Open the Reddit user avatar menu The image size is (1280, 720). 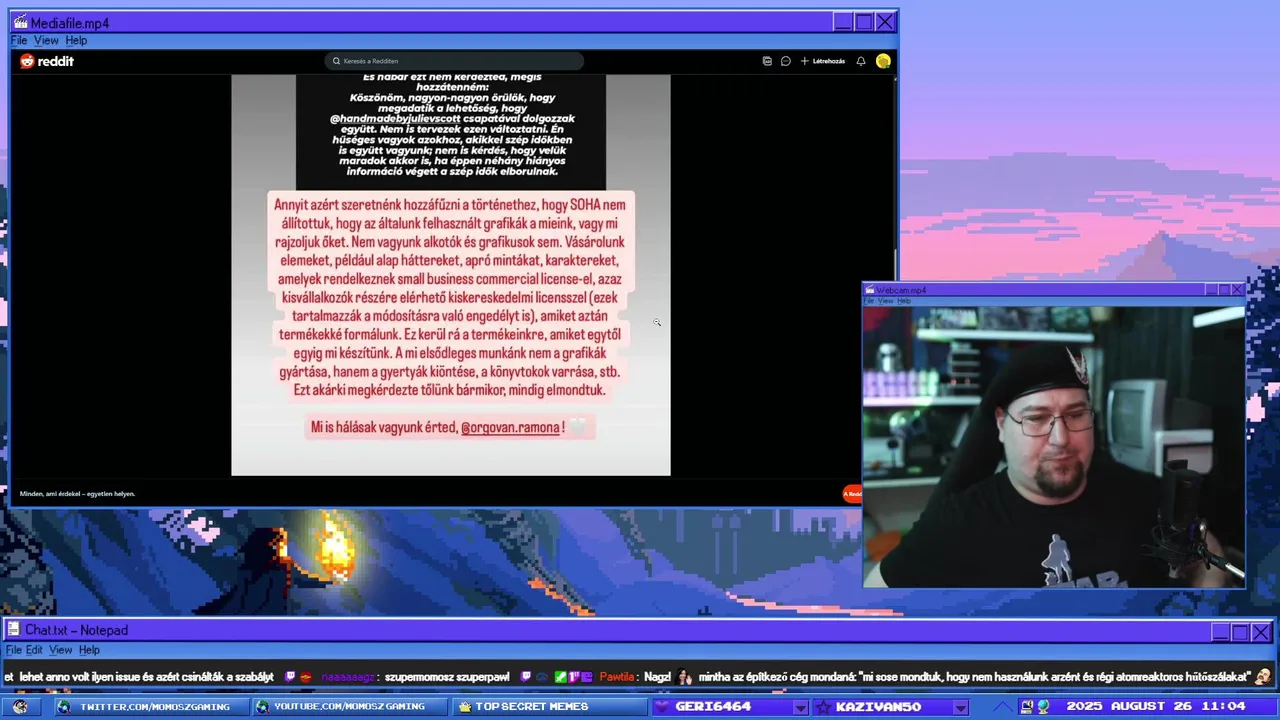click(x=883, y=61)
